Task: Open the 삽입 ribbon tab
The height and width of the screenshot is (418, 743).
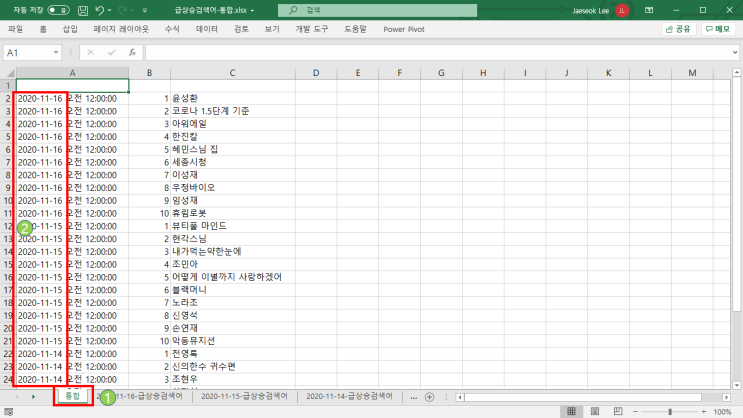Action: (69, 30)
